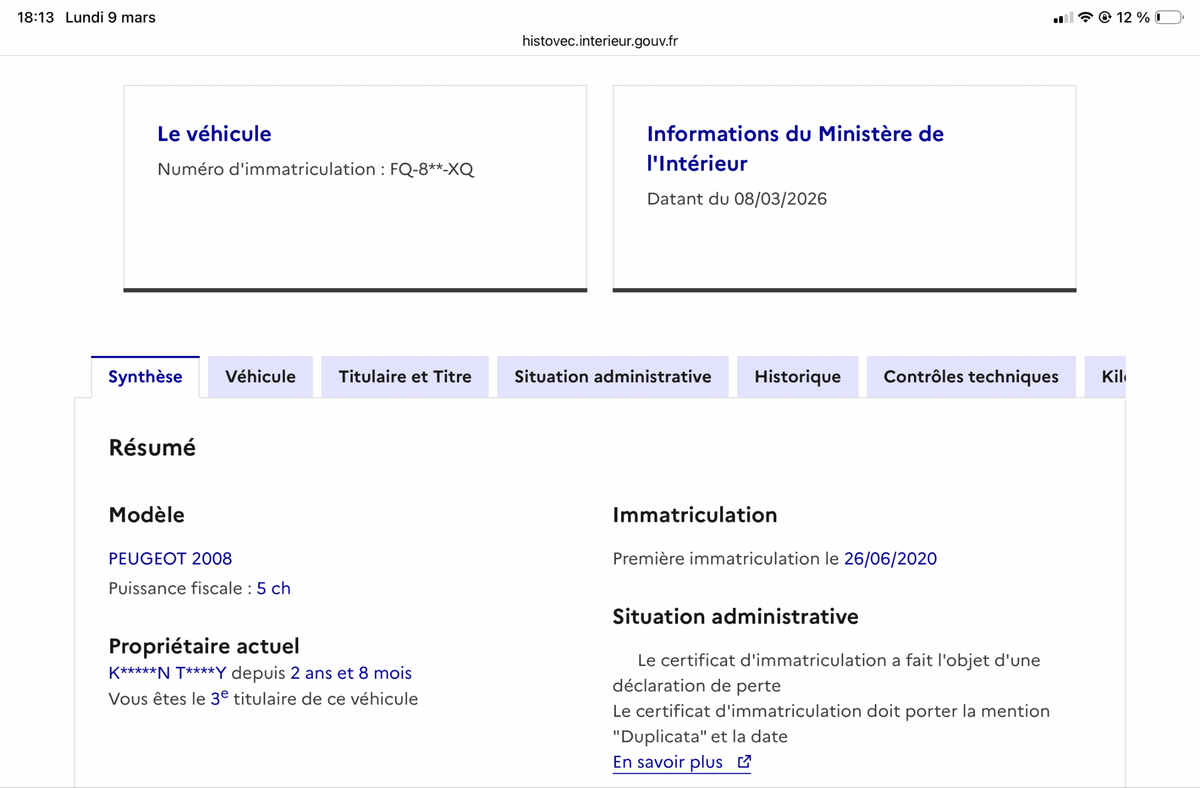Viewport: 1200px width, 788px height.
Task: Click the PEUGEOT 2008 model text
Action: click(x=170, y=559)
